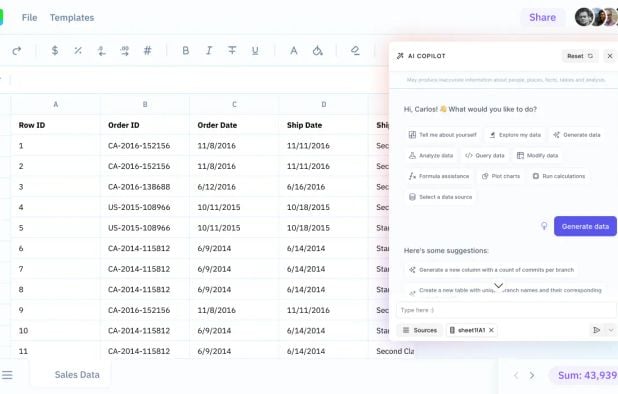This screenshot has width=618, height=394.
Task: Expand suggestions with down chevron
Action: click(x=499, y=285)
